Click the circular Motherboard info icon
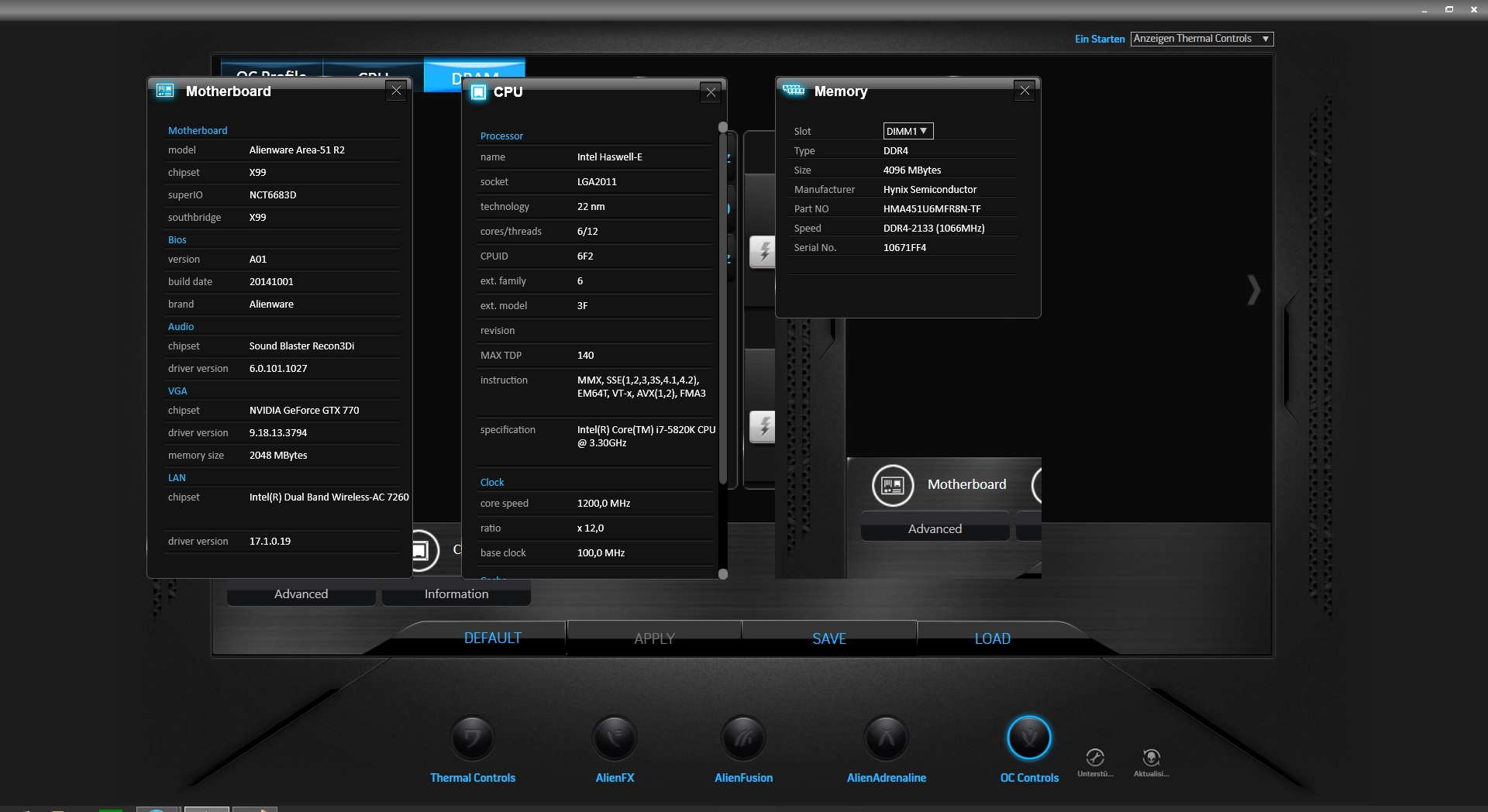 893,485
